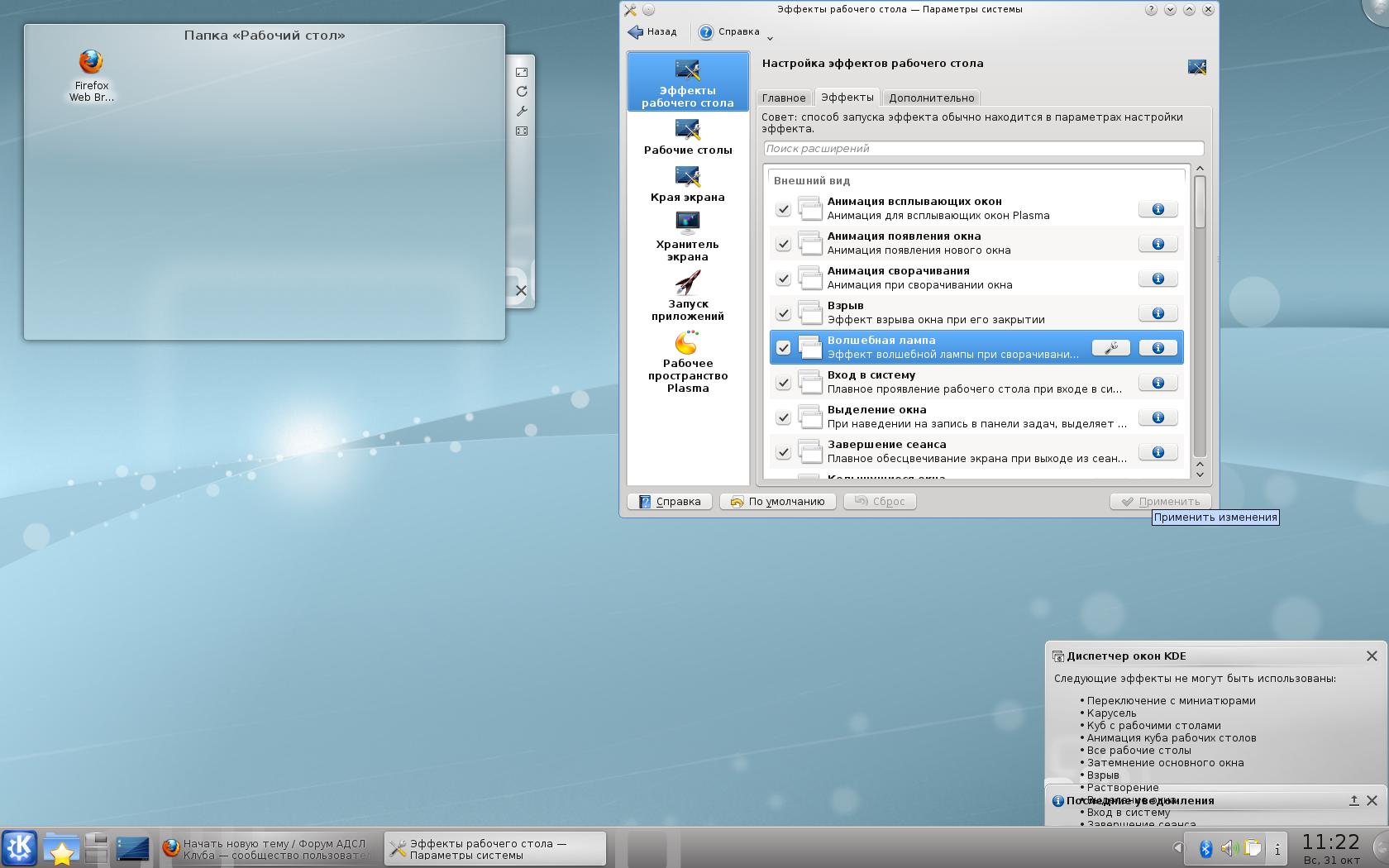Click Справка toolbar button
The width and height of the screenshot is (1389, 868).
[729, 32]
